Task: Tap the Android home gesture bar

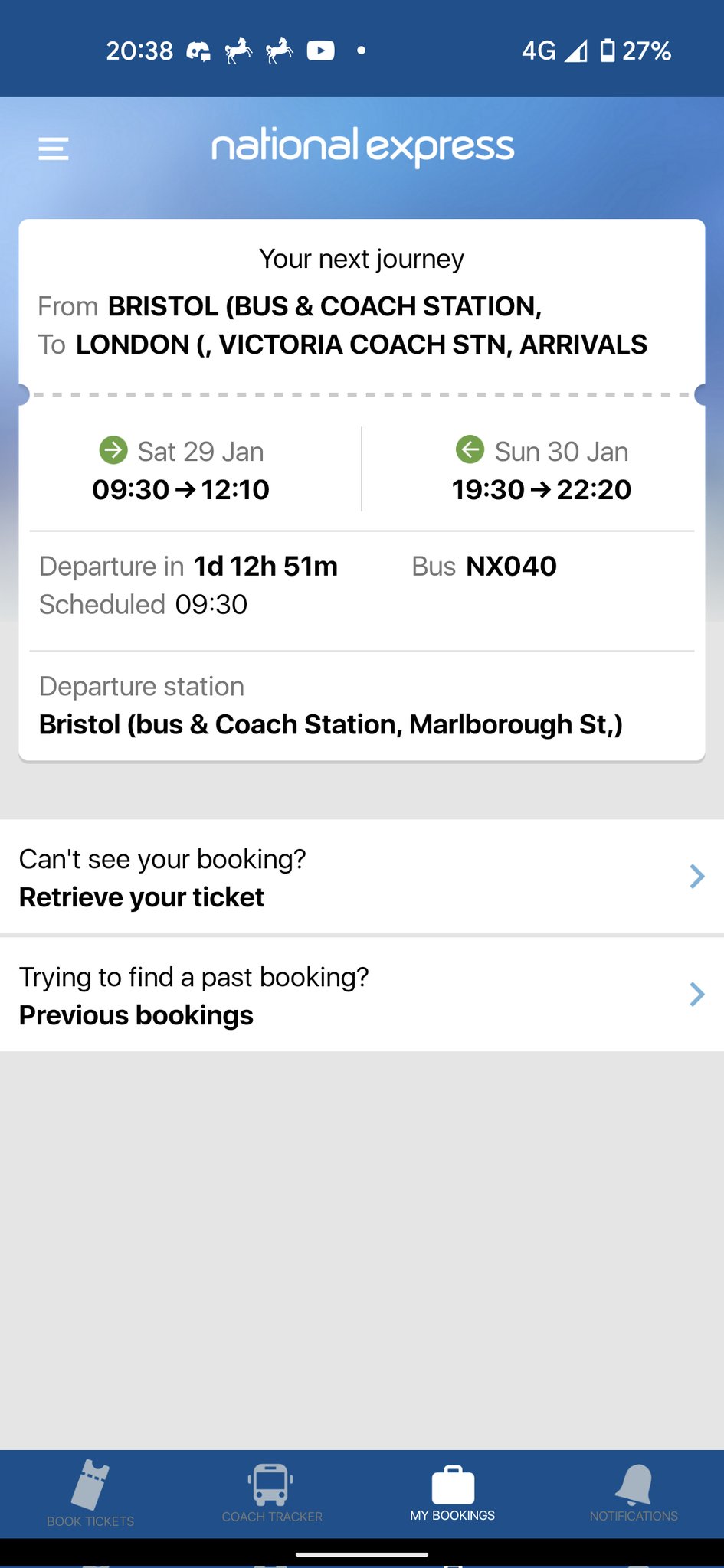Action: click(362, 1554)
